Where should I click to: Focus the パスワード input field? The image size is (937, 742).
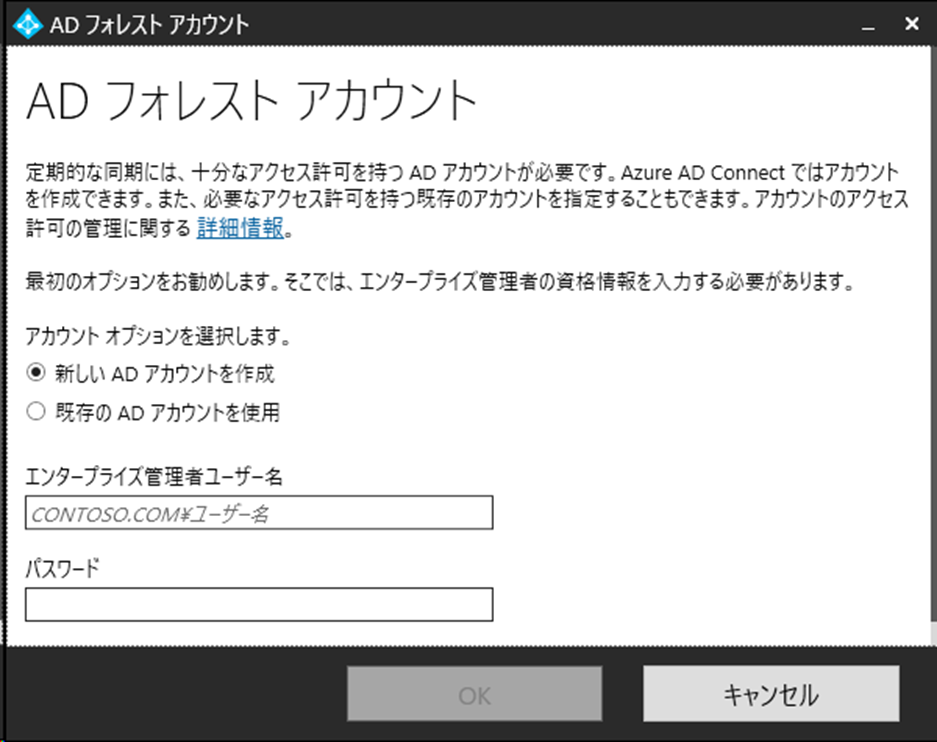(259, 605)
